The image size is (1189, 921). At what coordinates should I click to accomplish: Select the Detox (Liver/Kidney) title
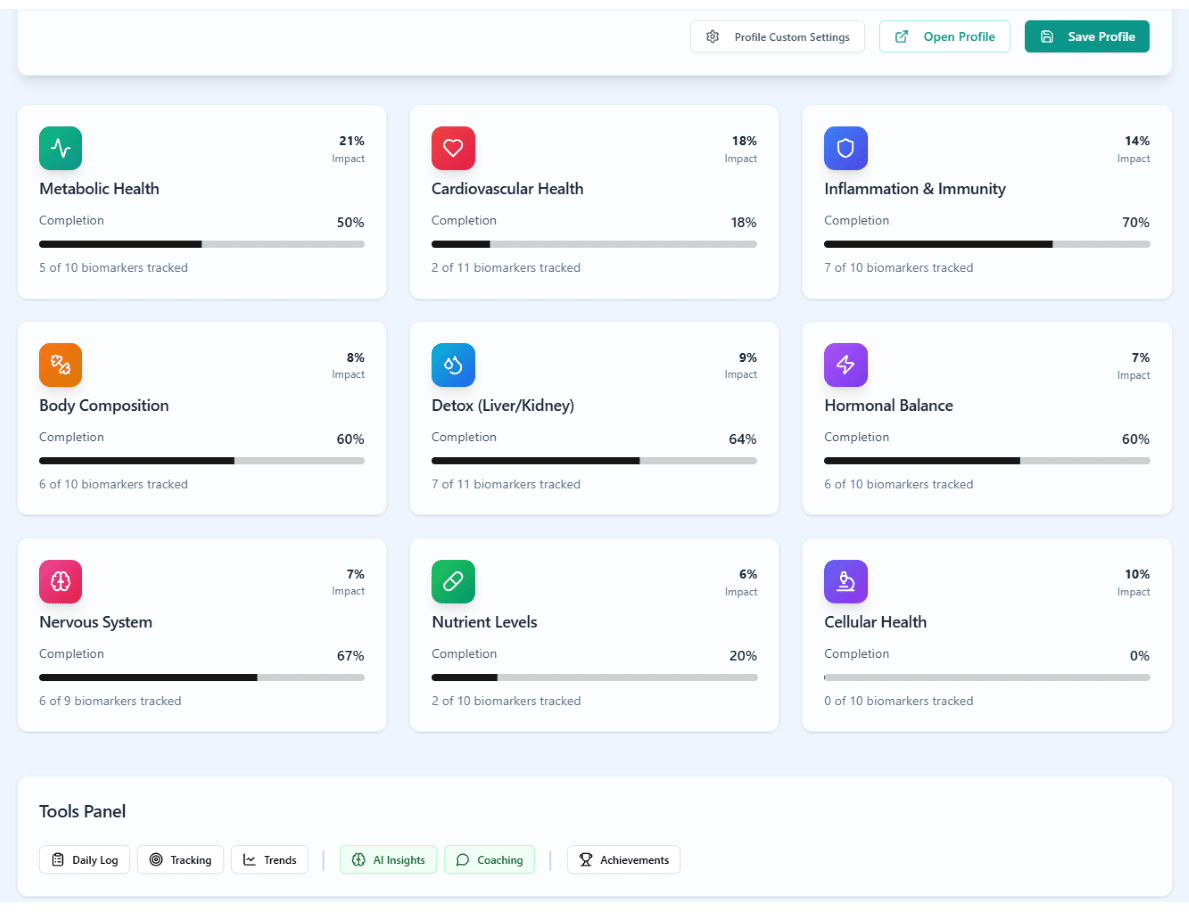tap(503, 406)
